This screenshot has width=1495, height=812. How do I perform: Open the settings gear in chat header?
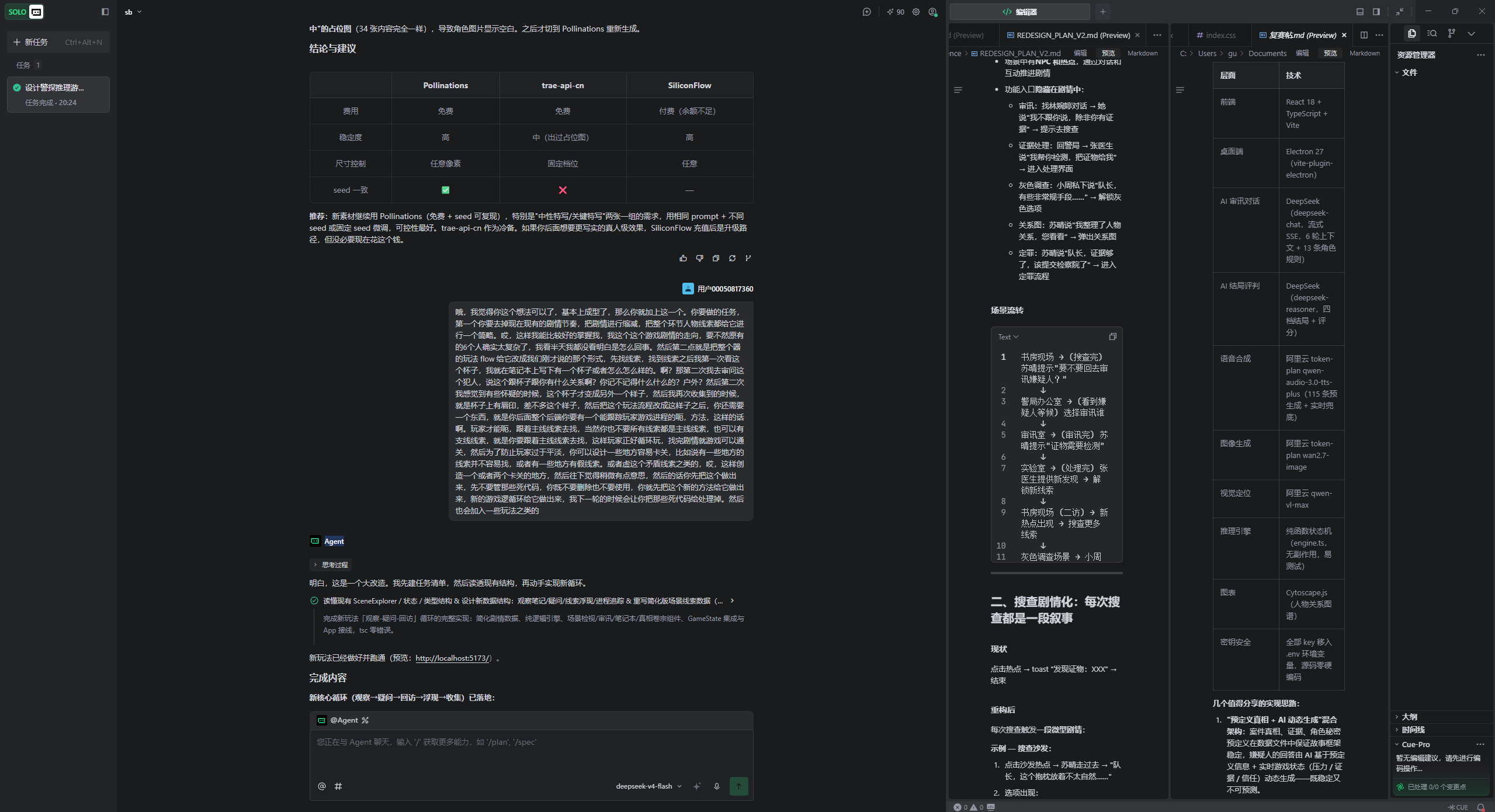point(916,12)
